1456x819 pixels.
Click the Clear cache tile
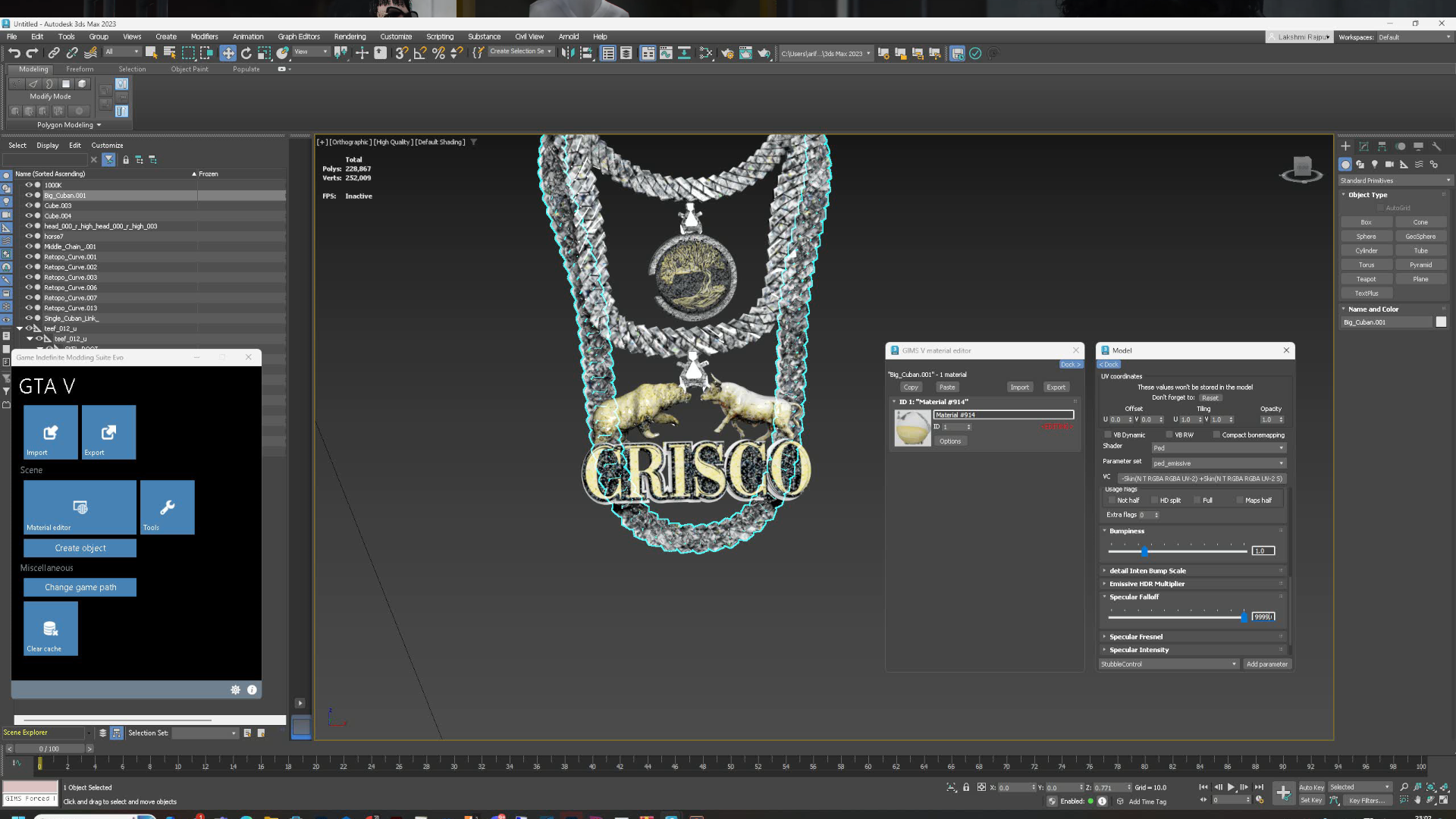click(50, 629)
